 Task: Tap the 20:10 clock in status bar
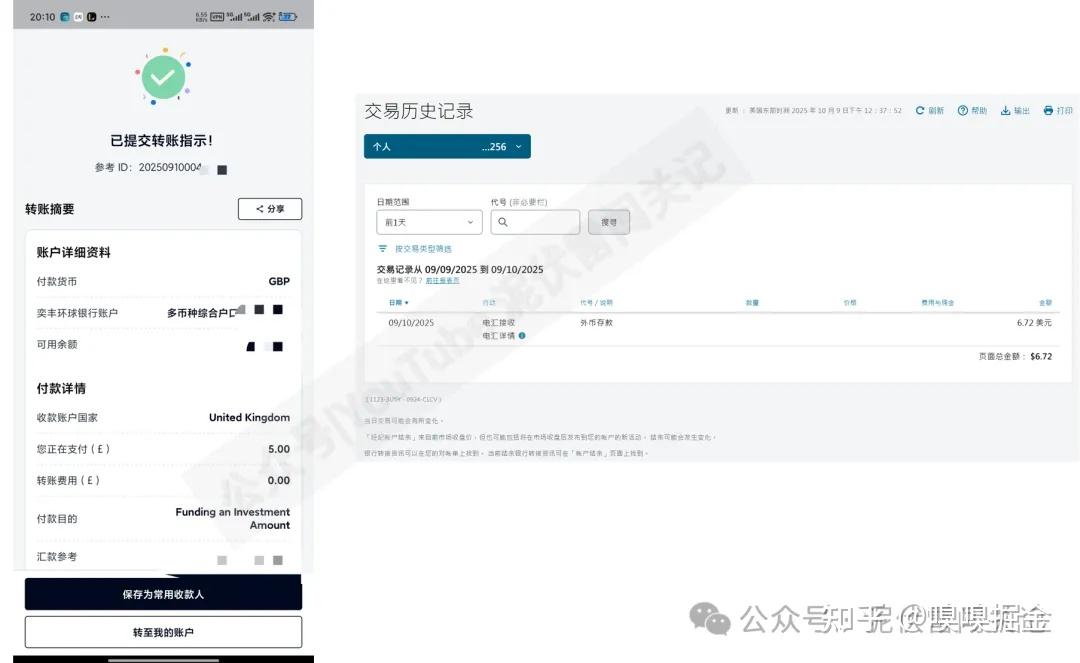click(42, 17)
